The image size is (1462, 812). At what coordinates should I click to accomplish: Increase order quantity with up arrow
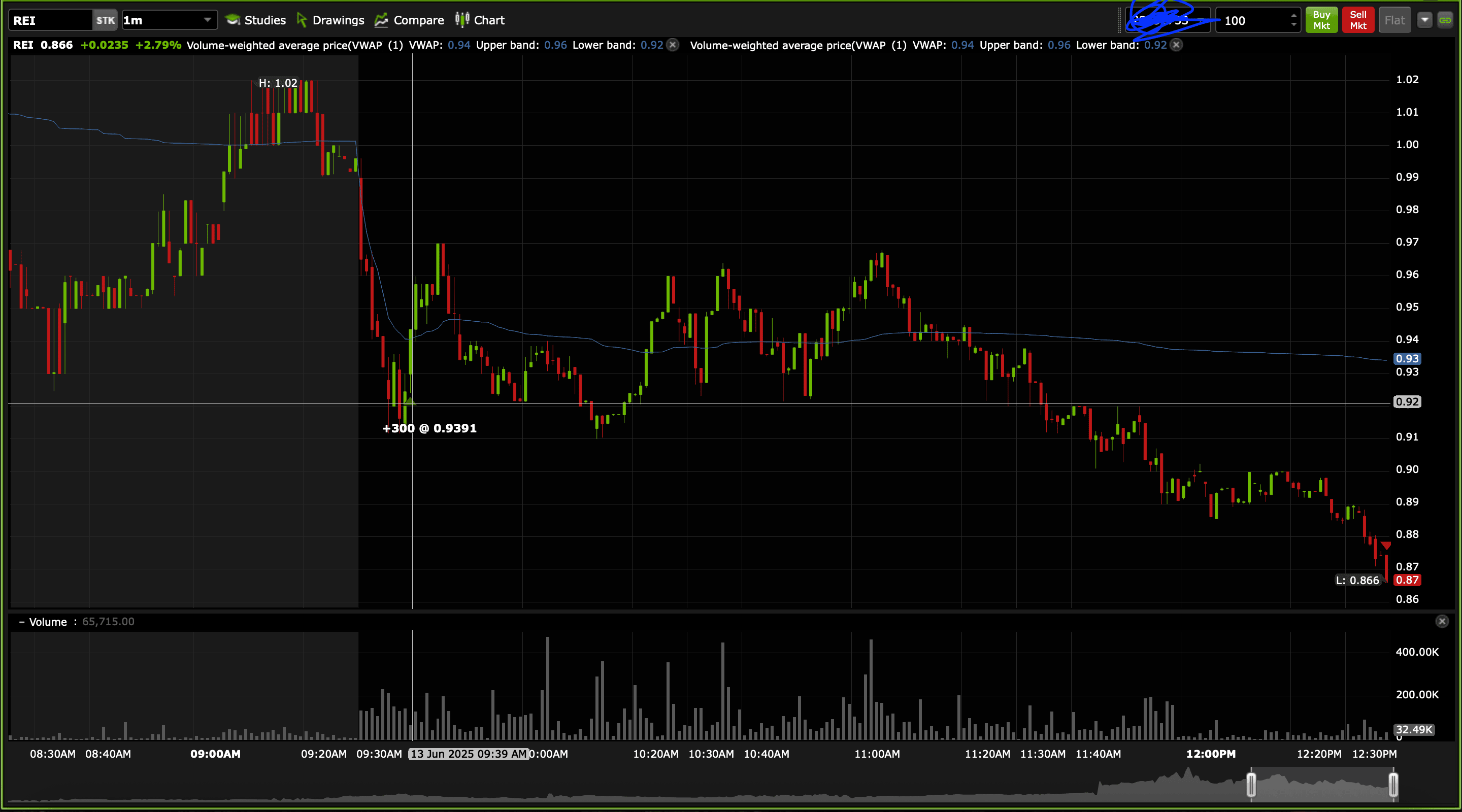(x=1293, y=16)
